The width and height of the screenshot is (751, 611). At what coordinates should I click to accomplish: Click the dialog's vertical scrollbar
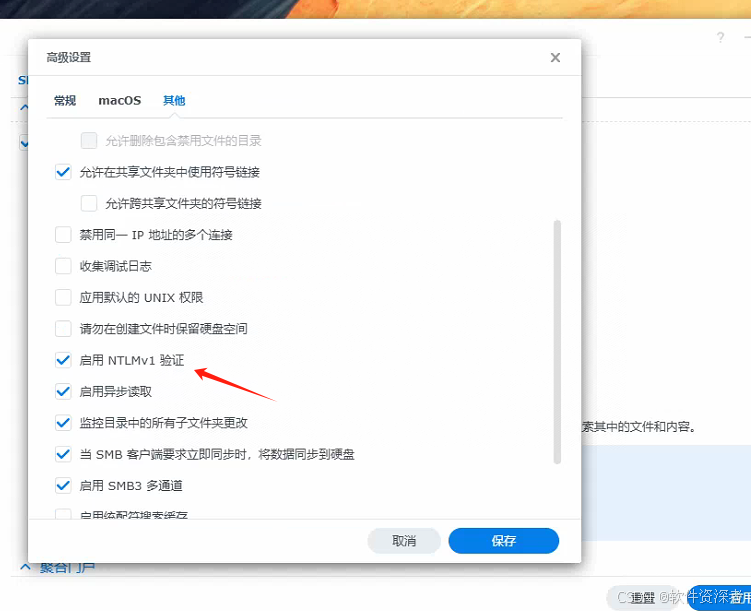pos(557,342)
